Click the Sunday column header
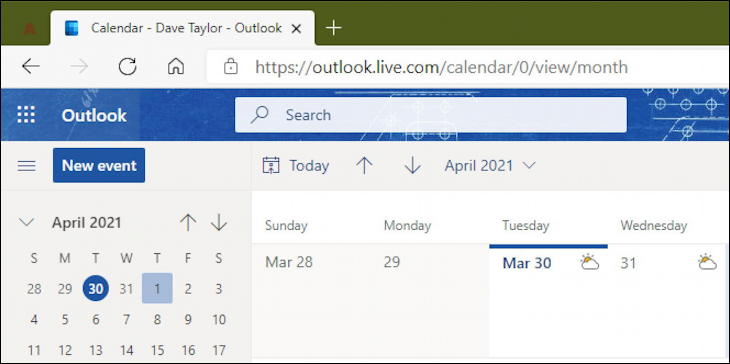 [286, 226]
